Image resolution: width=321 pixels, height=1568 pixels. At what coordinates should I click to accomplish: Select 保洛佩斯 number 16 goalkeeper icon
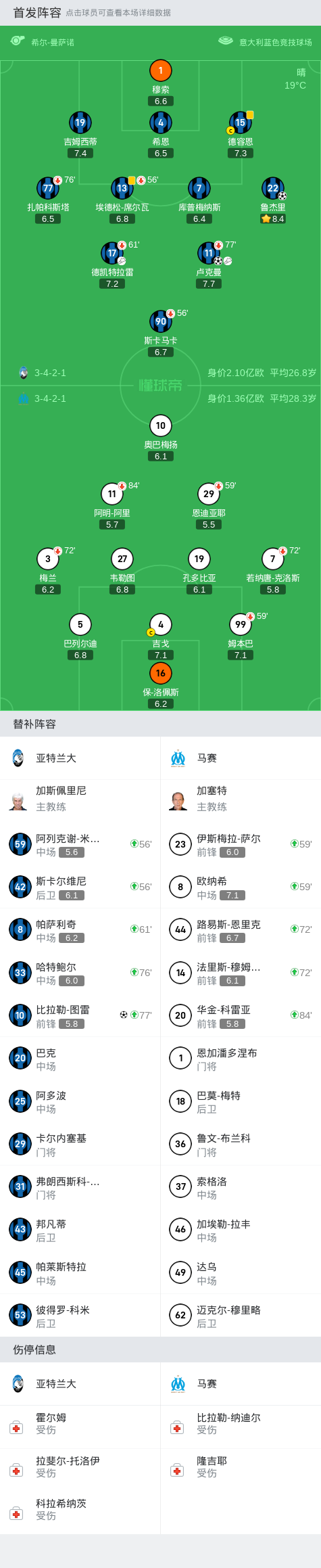click(x=160, y=673)
